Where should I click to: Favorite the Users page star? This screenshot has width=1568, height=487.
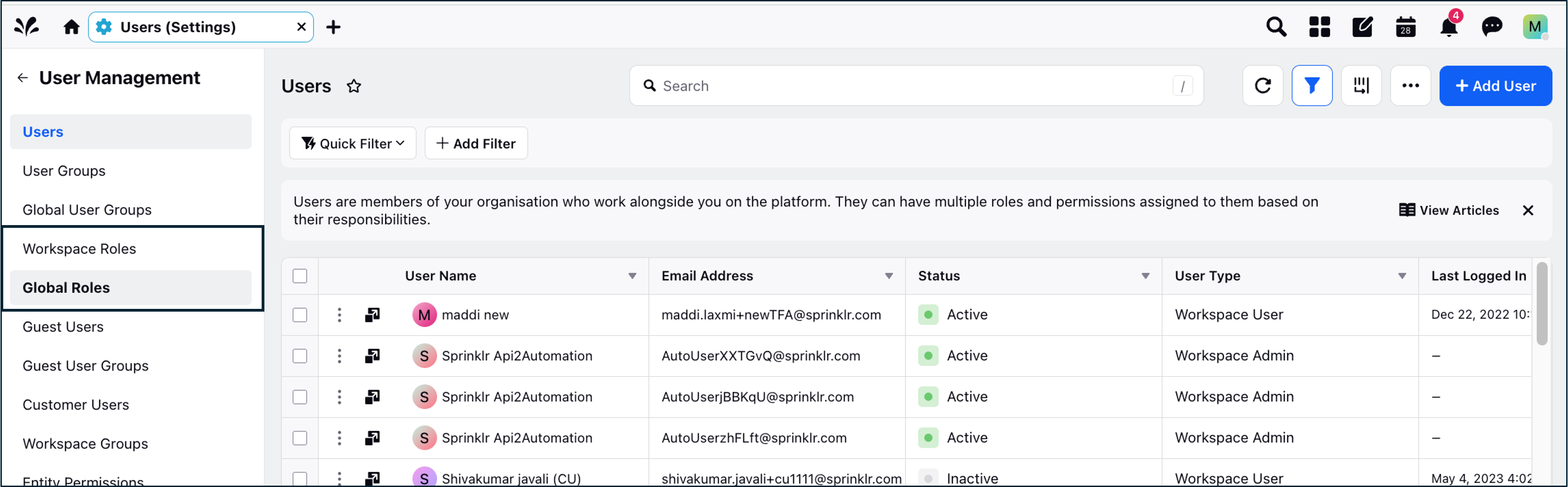click(x=354, y=87)
